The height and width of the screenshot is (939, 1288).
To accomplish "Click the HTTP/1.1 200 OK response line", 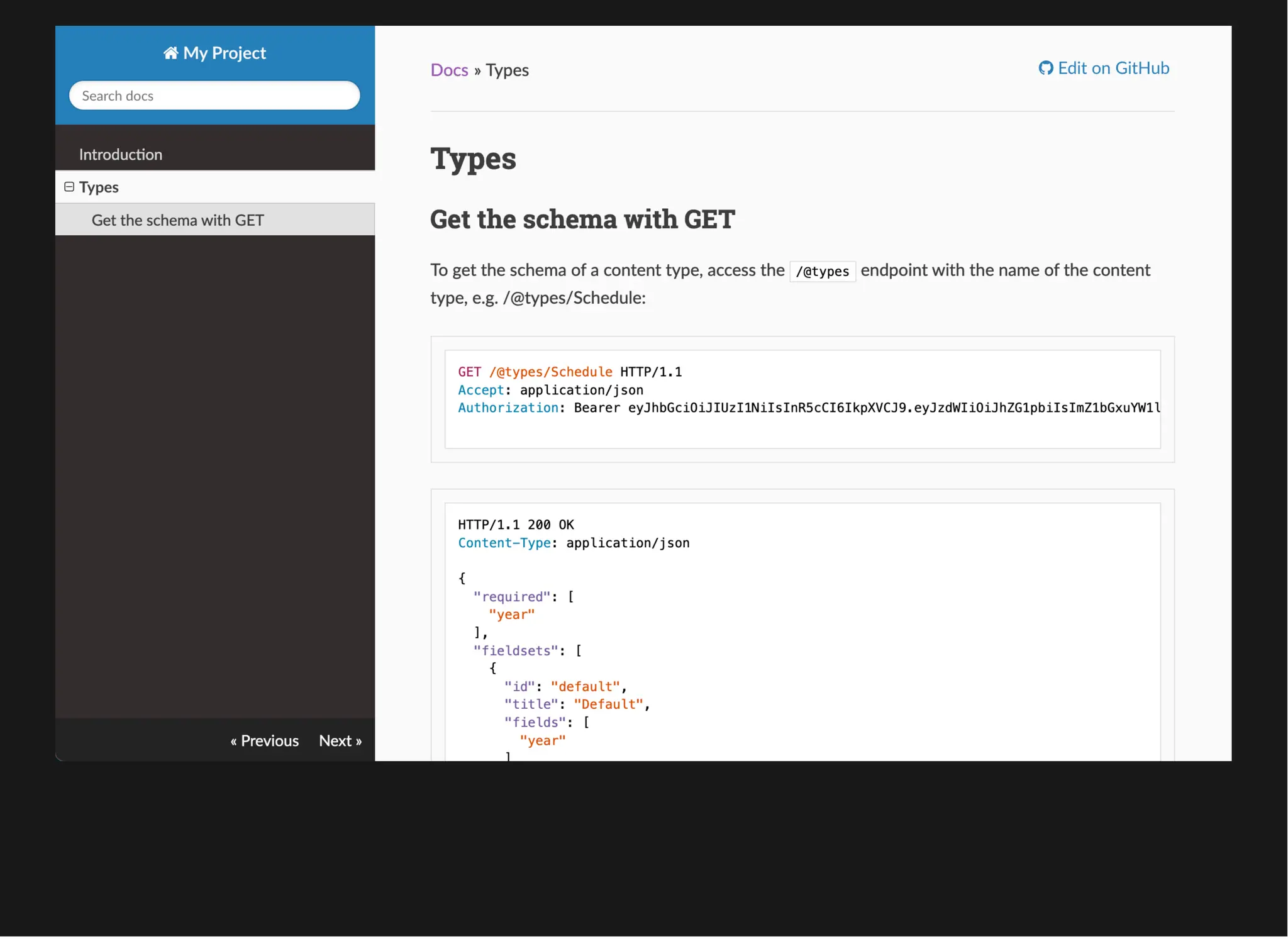I will (516, 525).
